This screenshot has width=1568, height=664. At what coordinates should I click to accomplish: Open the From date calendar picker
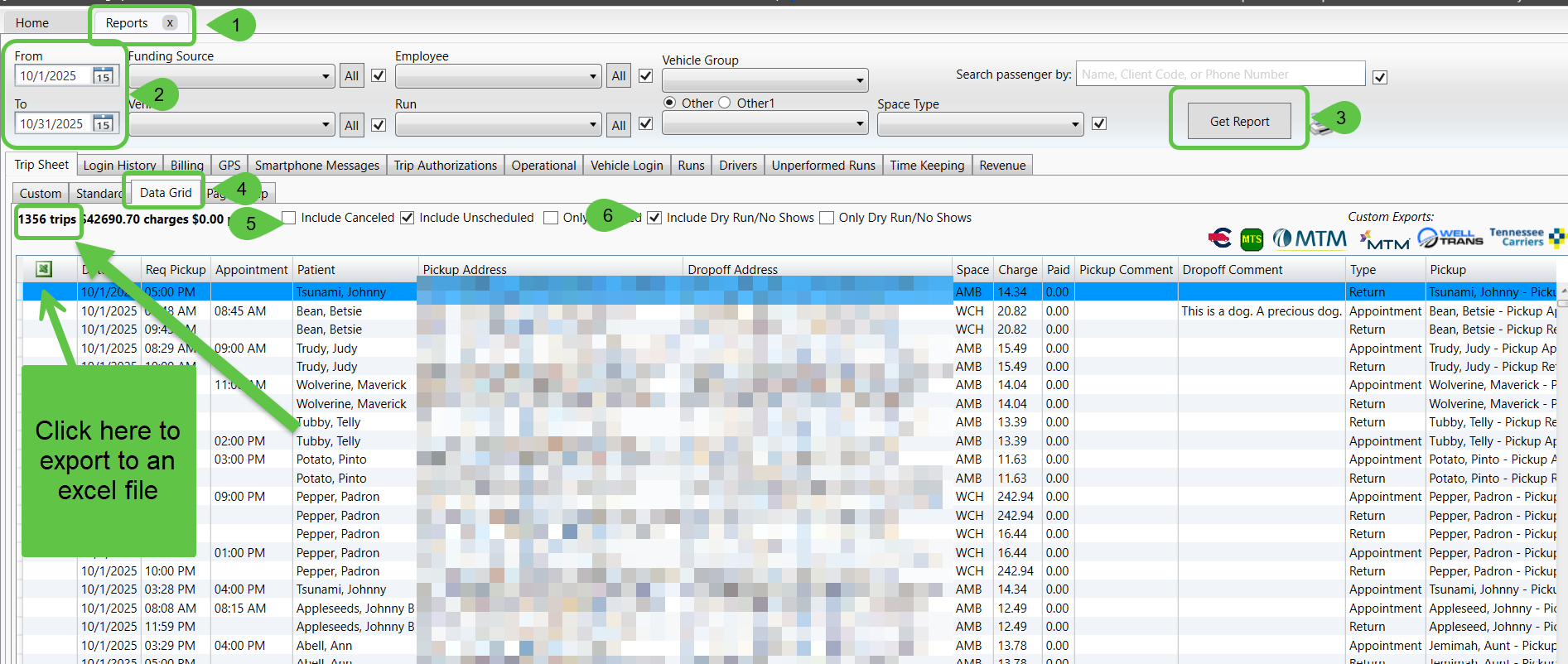(103, 76)
